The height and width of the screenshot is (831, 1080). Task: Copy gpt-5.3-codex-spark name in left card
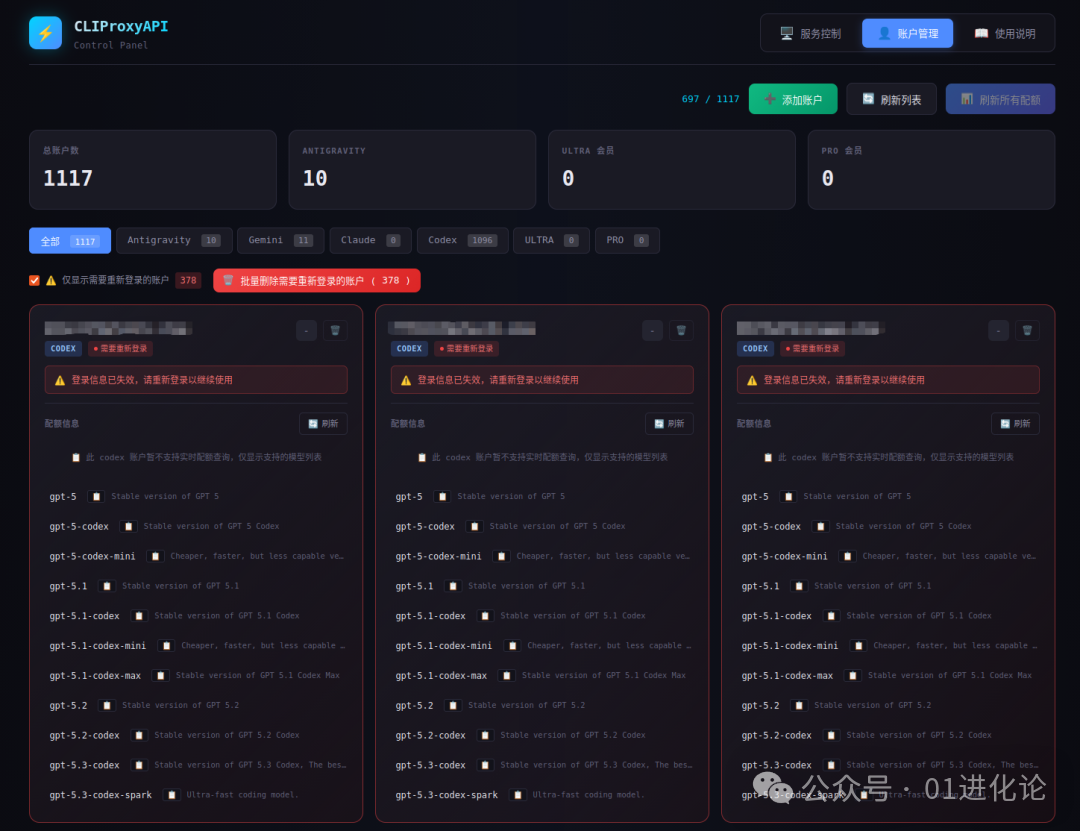[x=172, y=795]
